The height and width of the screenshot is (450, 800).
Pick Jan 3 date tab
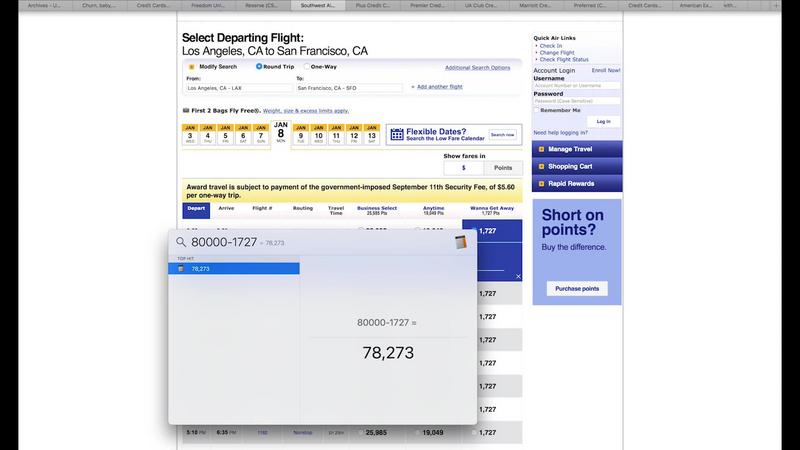(190, 134)
